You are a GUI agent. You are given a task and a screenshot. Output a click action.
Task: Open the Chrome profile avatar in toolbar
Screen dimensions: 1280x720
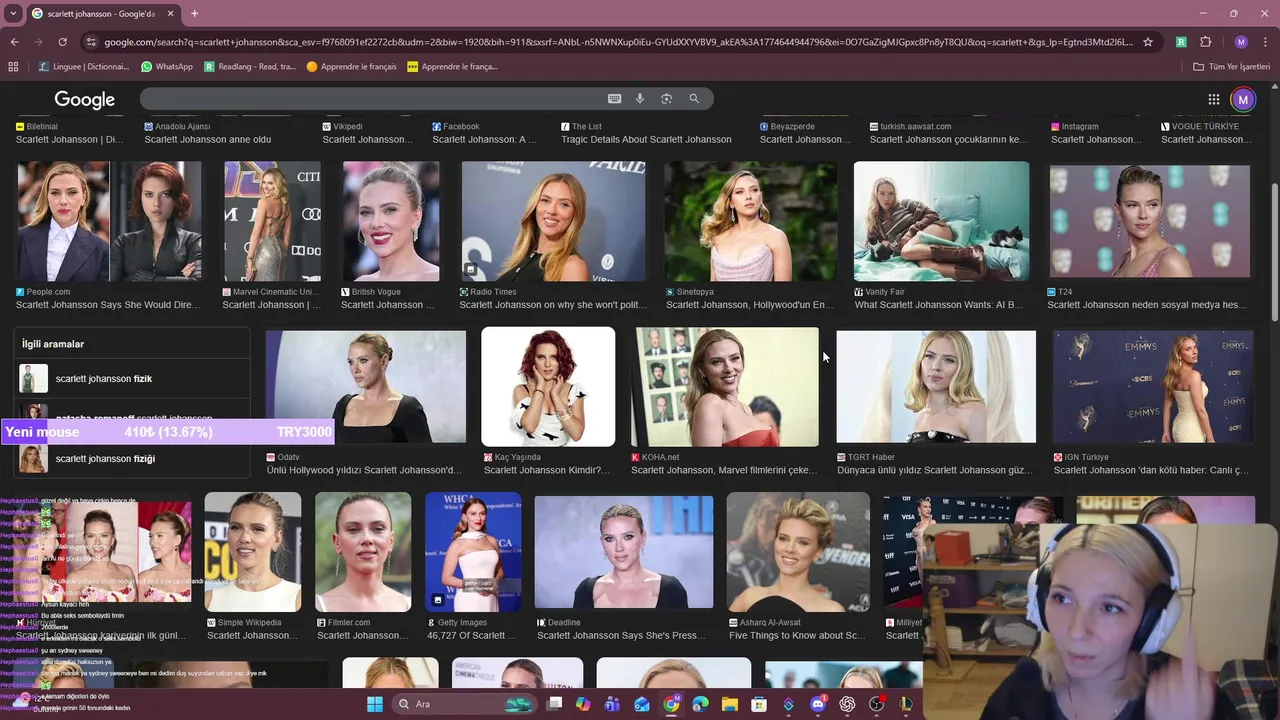[1241, 42]
